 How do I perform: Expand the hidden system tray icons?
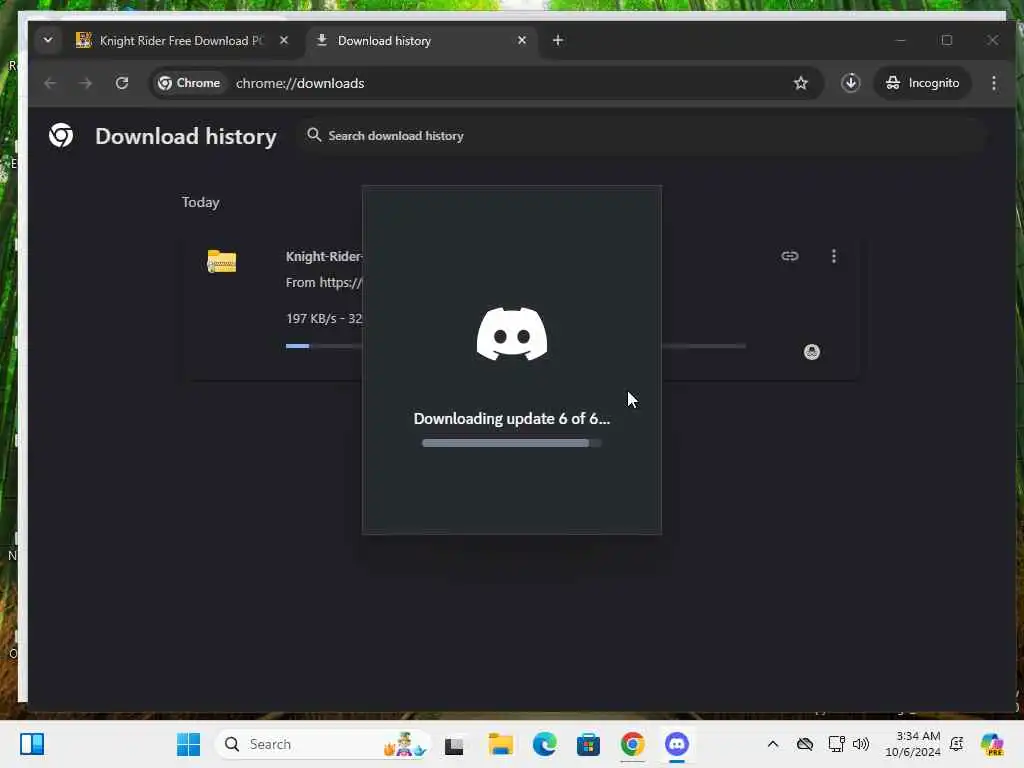[x=773, y=744]
